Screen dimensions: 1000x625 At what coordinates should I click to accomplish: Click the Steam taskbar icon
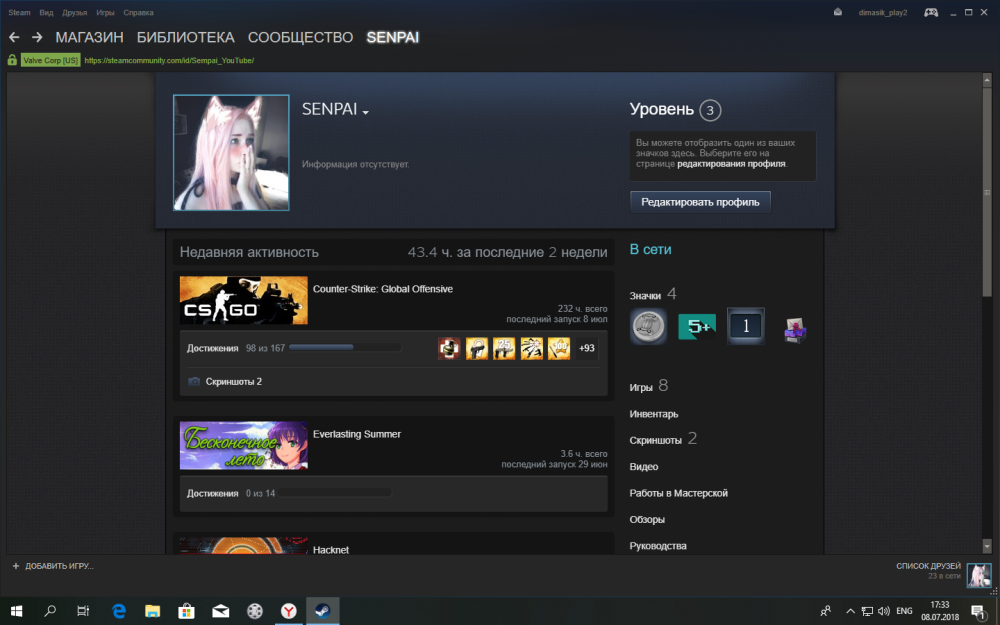pyautogui.click(x=323, y=611)
